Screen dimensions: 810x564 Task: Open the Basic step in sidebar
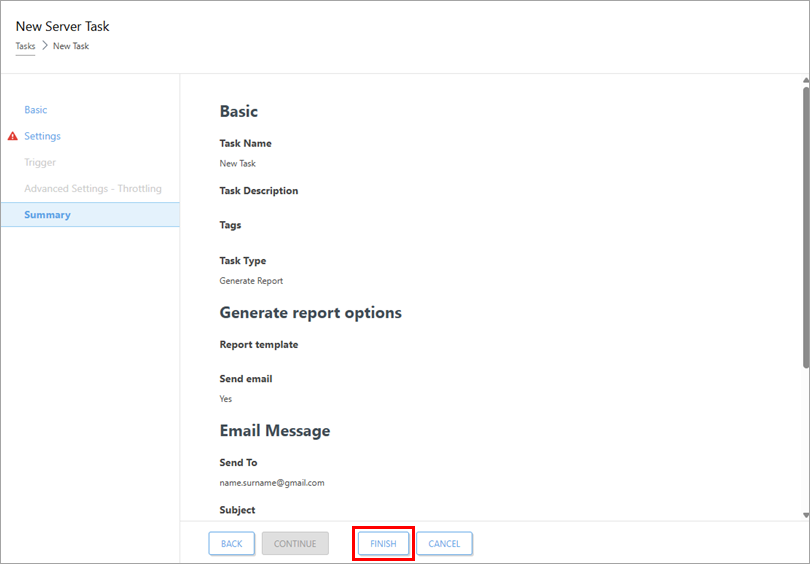[36, 110]
